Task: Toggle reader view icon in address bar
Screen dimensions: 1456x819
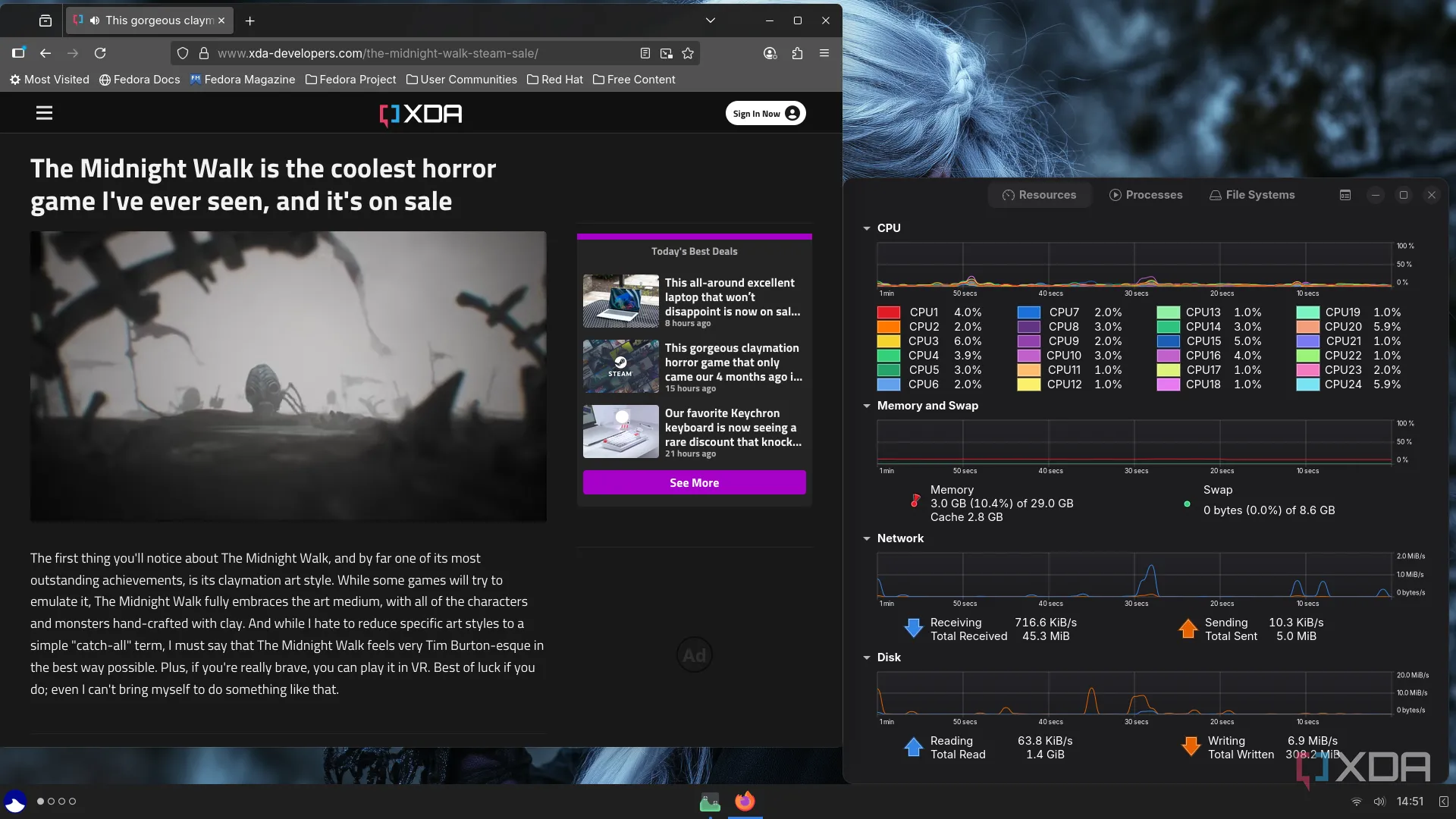Action: (x=645, y=53)
